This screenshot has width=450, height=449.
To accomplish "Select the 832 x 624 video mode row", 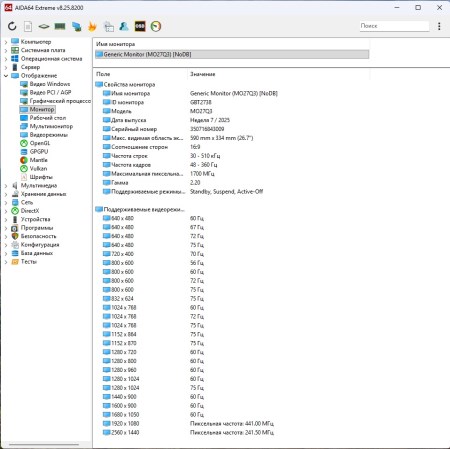I will pos(231,299).
